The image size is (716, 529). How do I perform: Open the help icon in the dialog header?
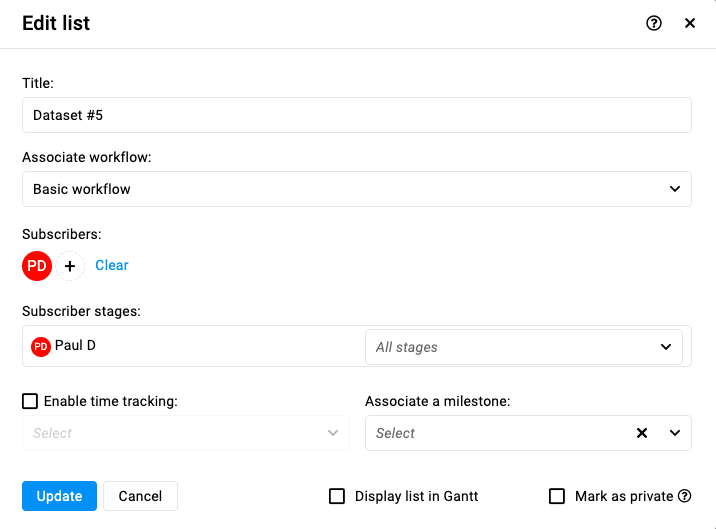653,23
